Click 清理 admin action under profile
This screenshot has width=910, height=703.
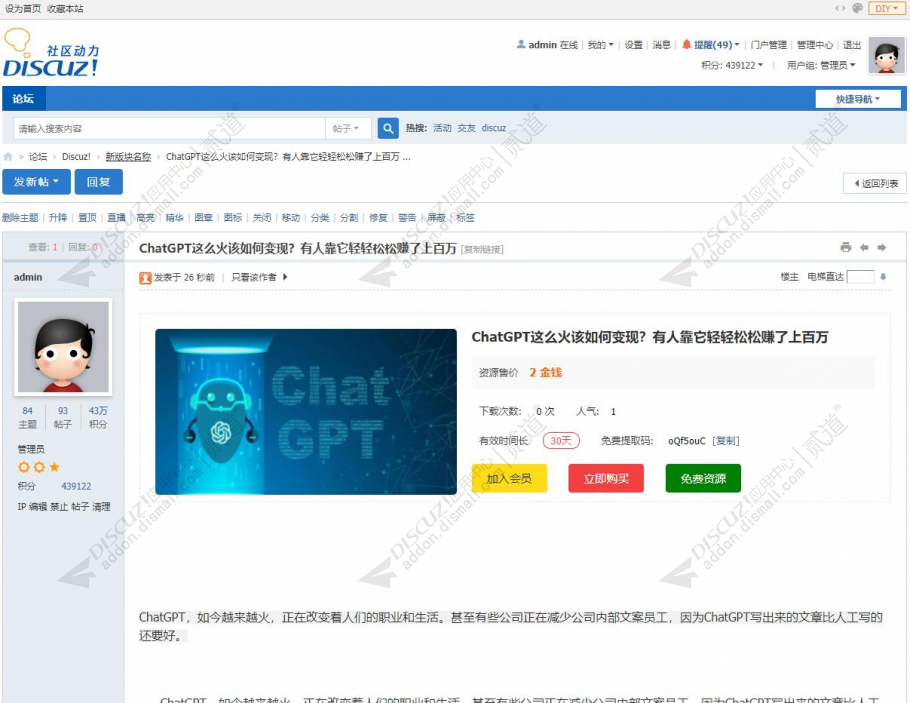click(102, 507)
